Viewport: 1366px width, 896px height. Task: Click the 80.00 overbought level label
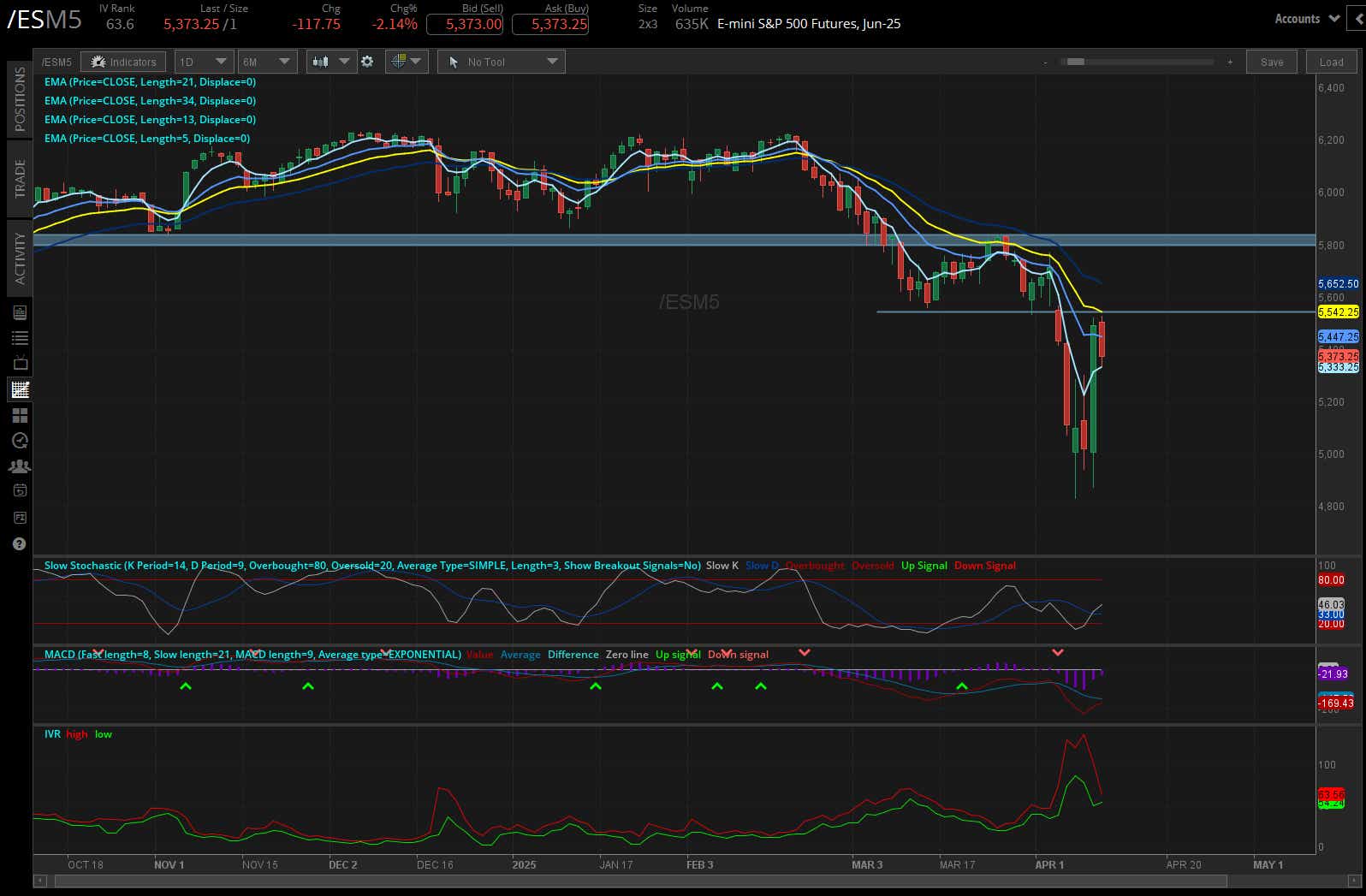1331,580
